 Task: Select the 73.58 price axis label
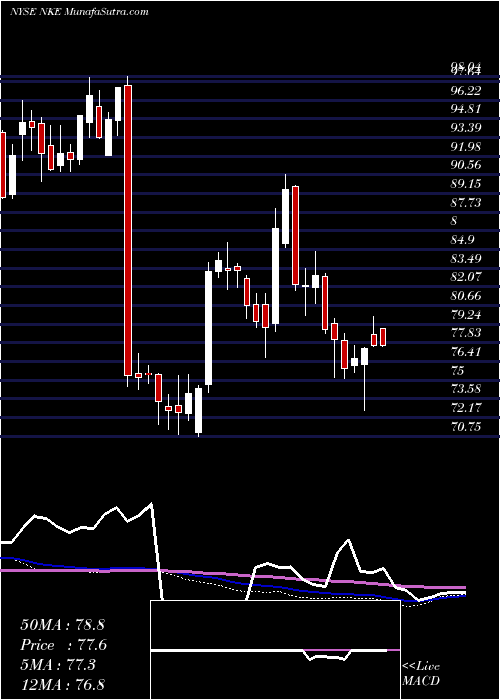[467, 389]
